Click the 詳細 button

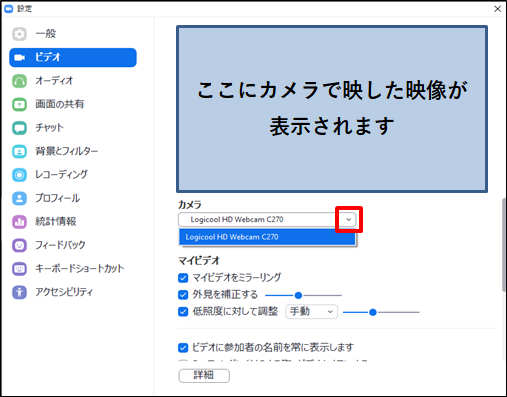coord(204,376)
